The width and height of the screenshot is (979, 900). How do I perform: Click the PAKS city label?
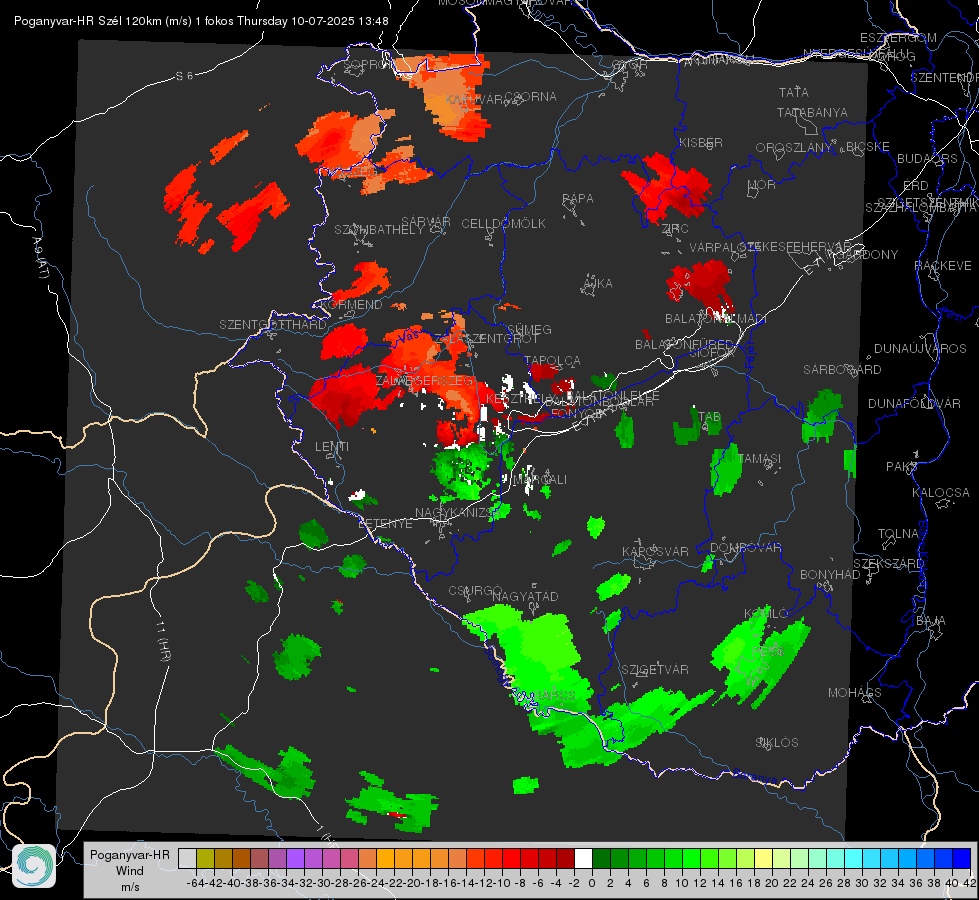[902, 467]
